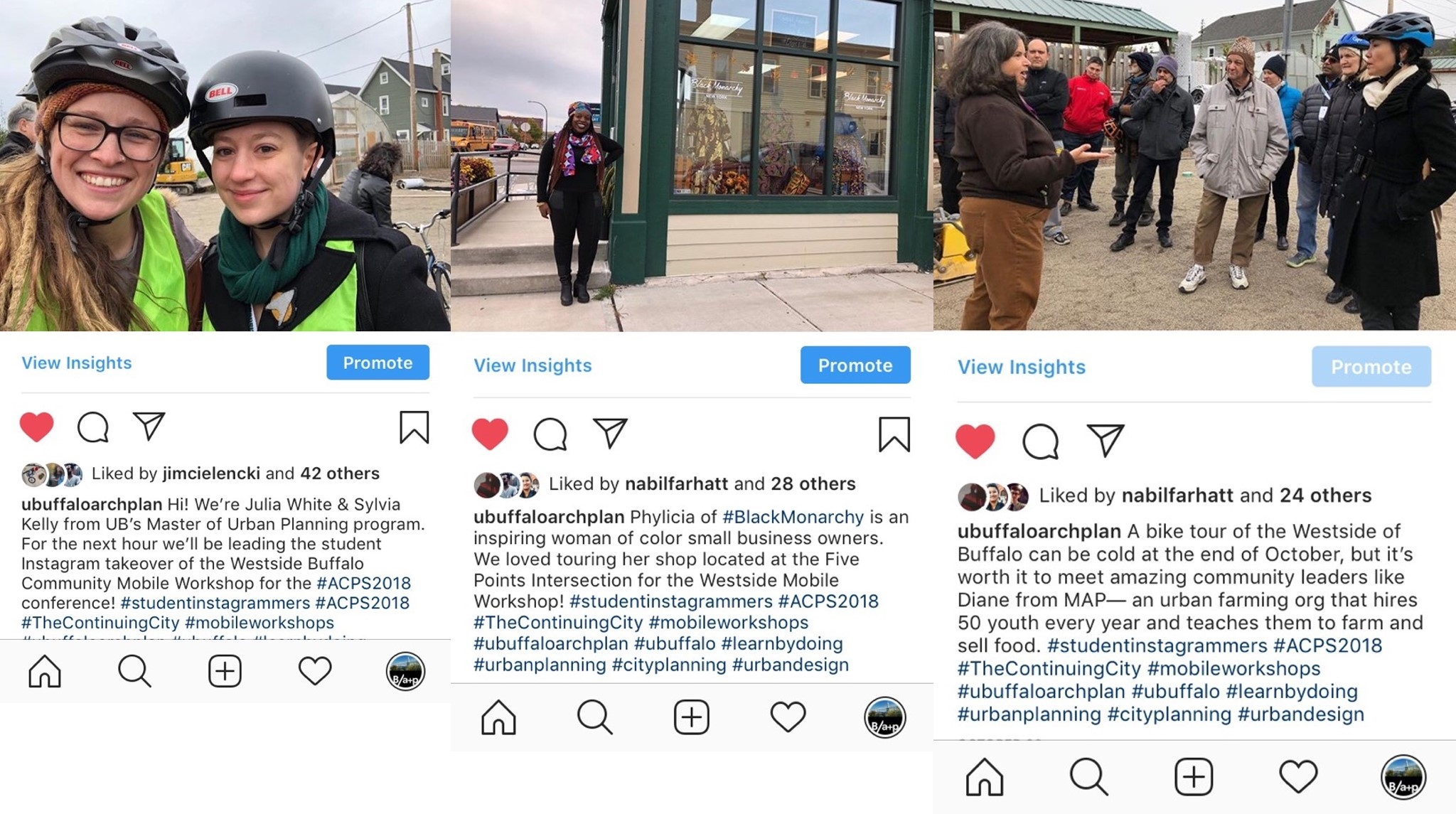Open Search tab in middle screenshot

click(x=594, y=717)
